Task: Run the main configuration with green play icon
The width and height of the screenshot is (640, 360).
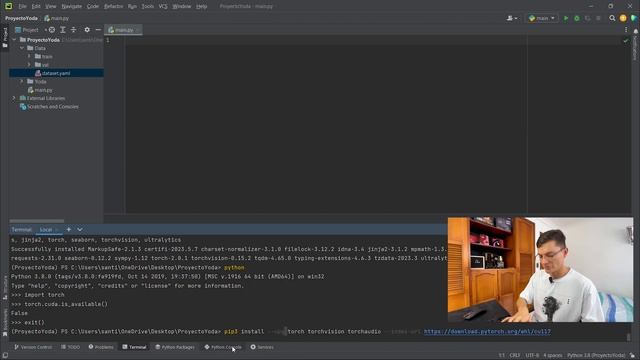Action: (x=566, y=18)
